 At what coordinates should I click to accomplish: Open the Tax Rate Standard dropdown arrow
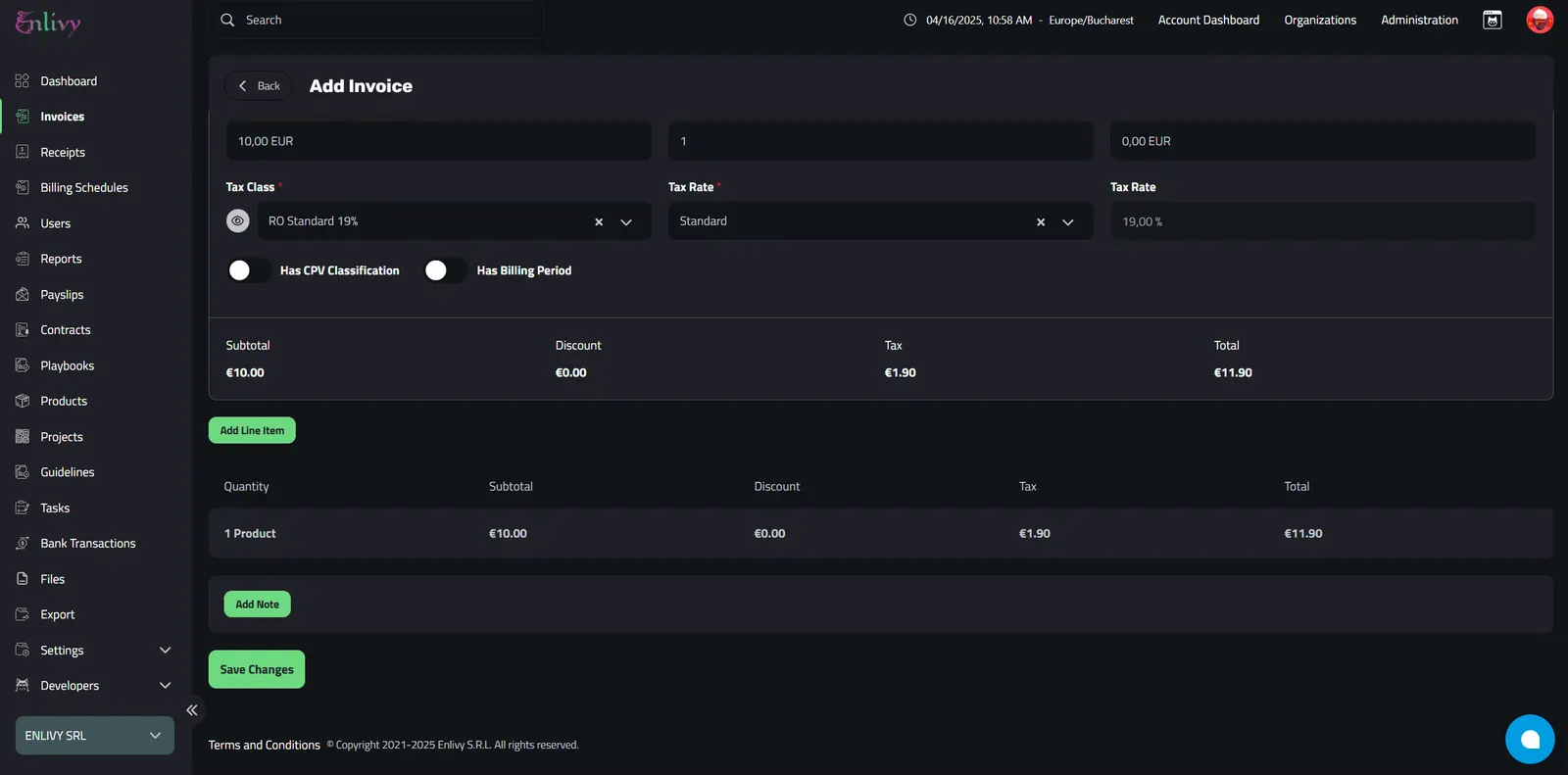[1068, 222]
